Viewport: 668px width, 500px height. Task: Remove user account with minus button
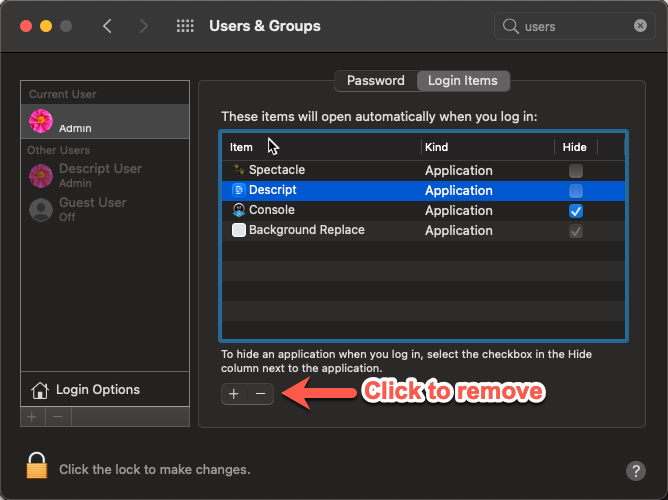pyautogui.click(x=58, y=417)
